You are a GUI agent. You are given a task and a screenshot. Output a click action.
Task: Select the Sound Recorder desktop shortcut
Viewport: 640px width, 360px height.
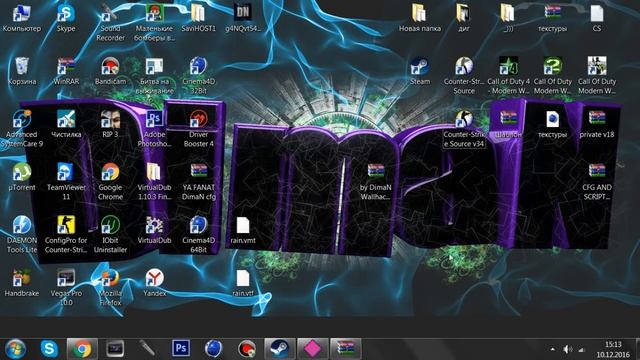(110, 23)
